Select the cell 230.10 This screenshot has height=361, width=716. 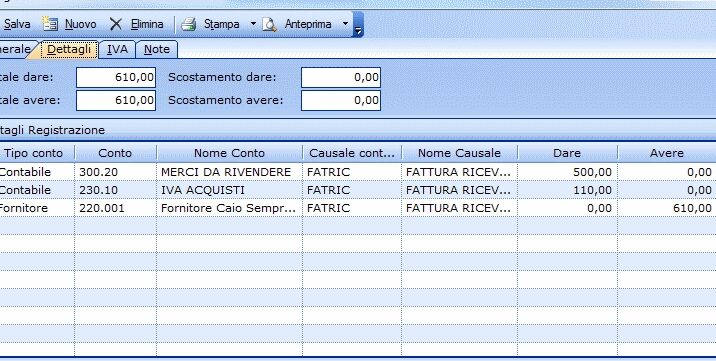pyautogui.click(x=115, y=190)
